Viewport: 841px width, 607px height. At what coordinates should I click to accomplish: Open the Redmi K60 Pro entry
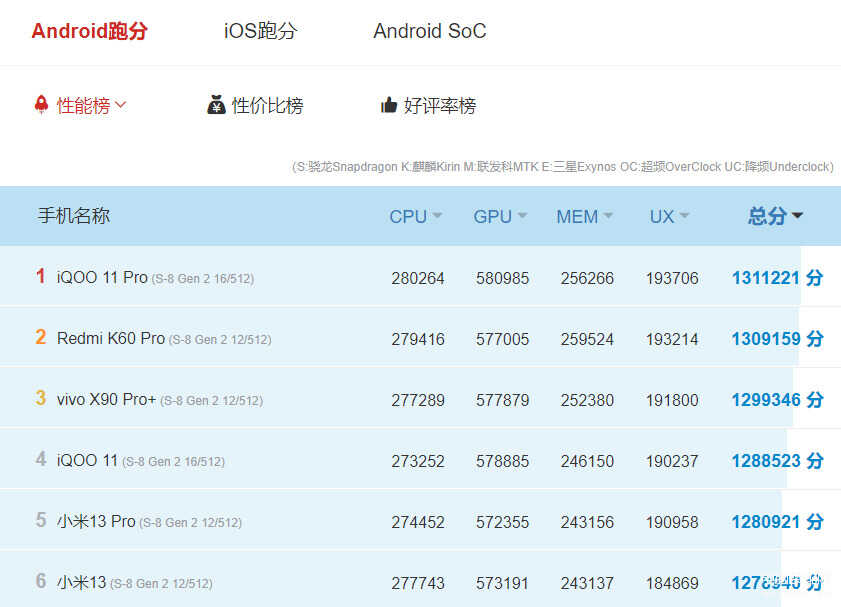110,338
